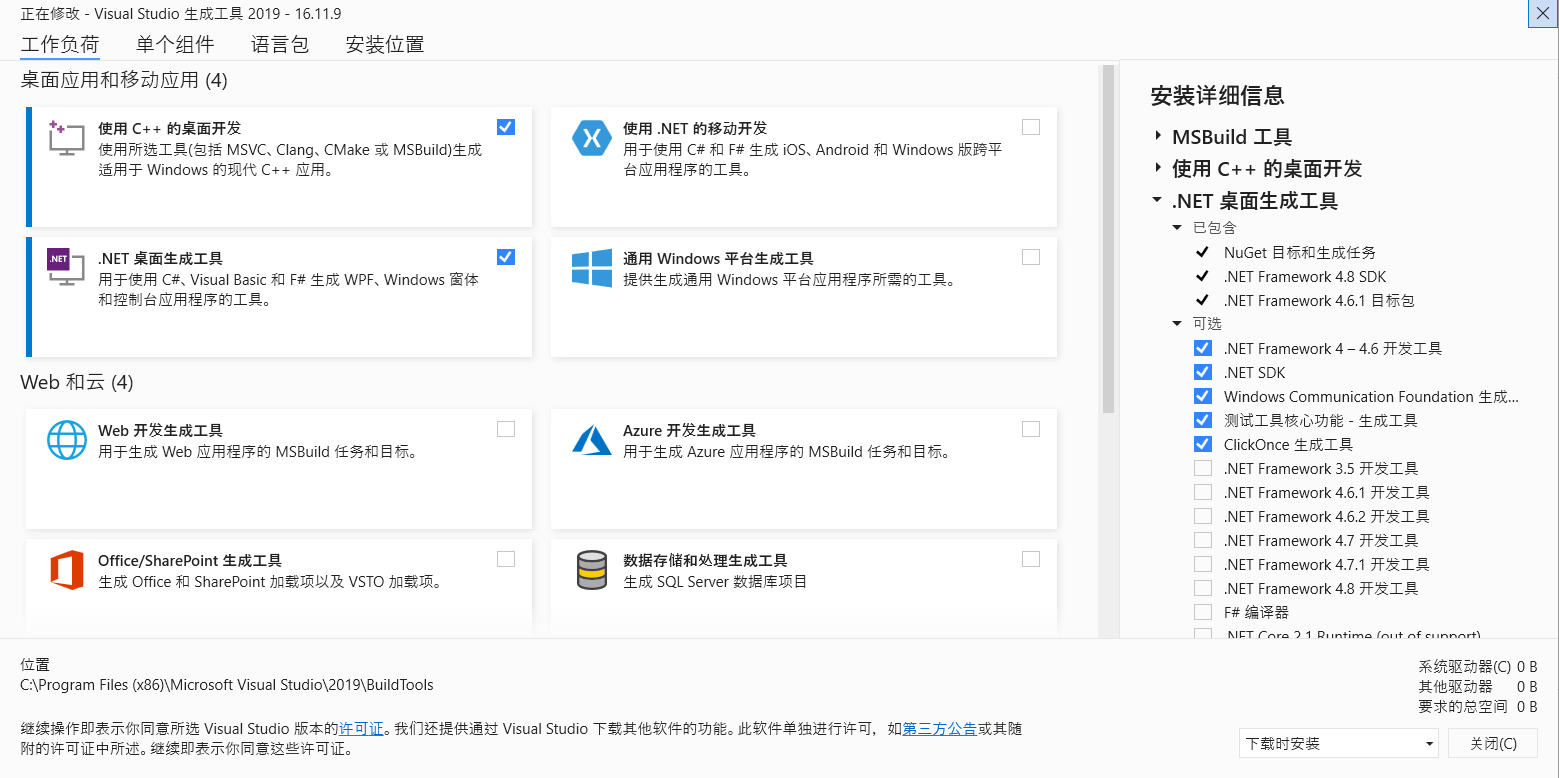Open the 下载时安装 dropdown

[x=1338, y=743]
